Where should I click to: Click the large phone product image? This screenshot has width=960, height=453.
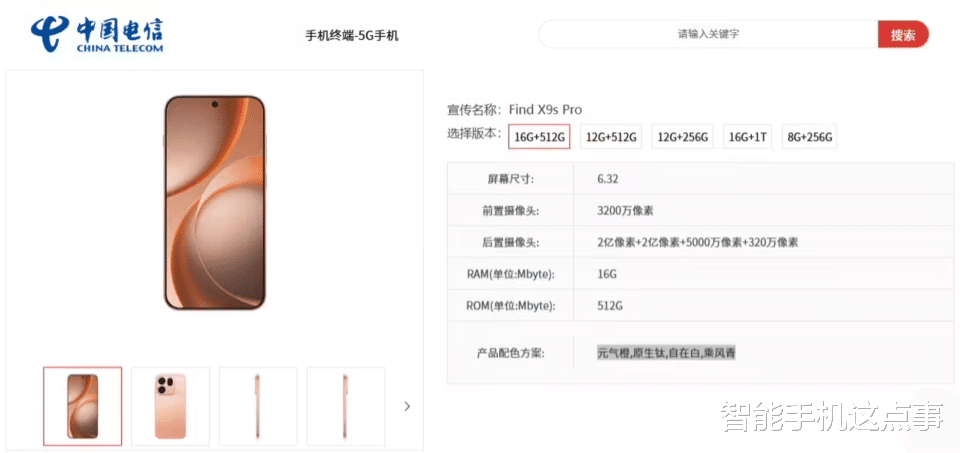click(215, 203)
